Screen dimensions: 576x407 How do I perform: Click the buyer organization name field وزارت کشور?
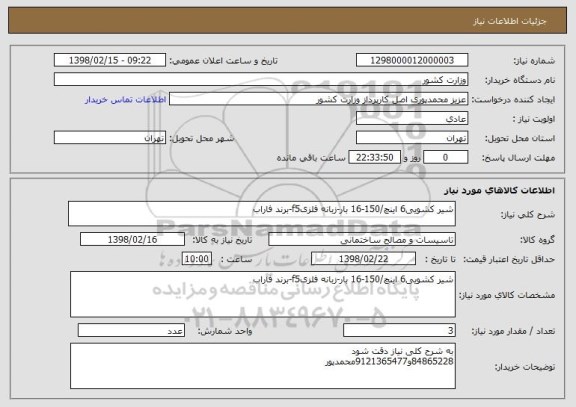pos(261,80)
